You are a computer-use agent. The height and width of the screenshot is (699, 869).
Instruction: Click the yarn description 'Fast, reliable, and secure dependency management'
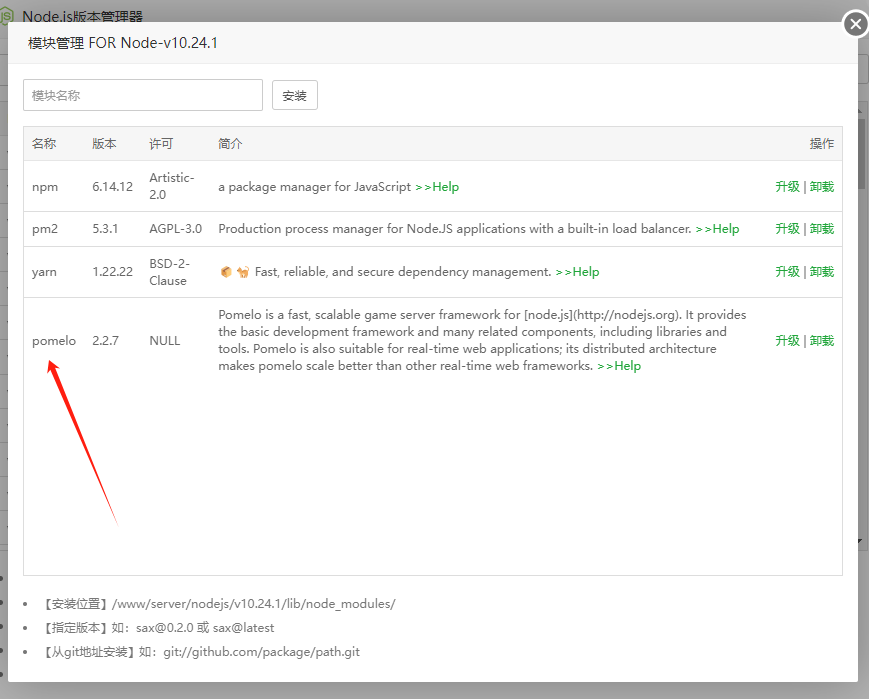click(x=403, y=272)
